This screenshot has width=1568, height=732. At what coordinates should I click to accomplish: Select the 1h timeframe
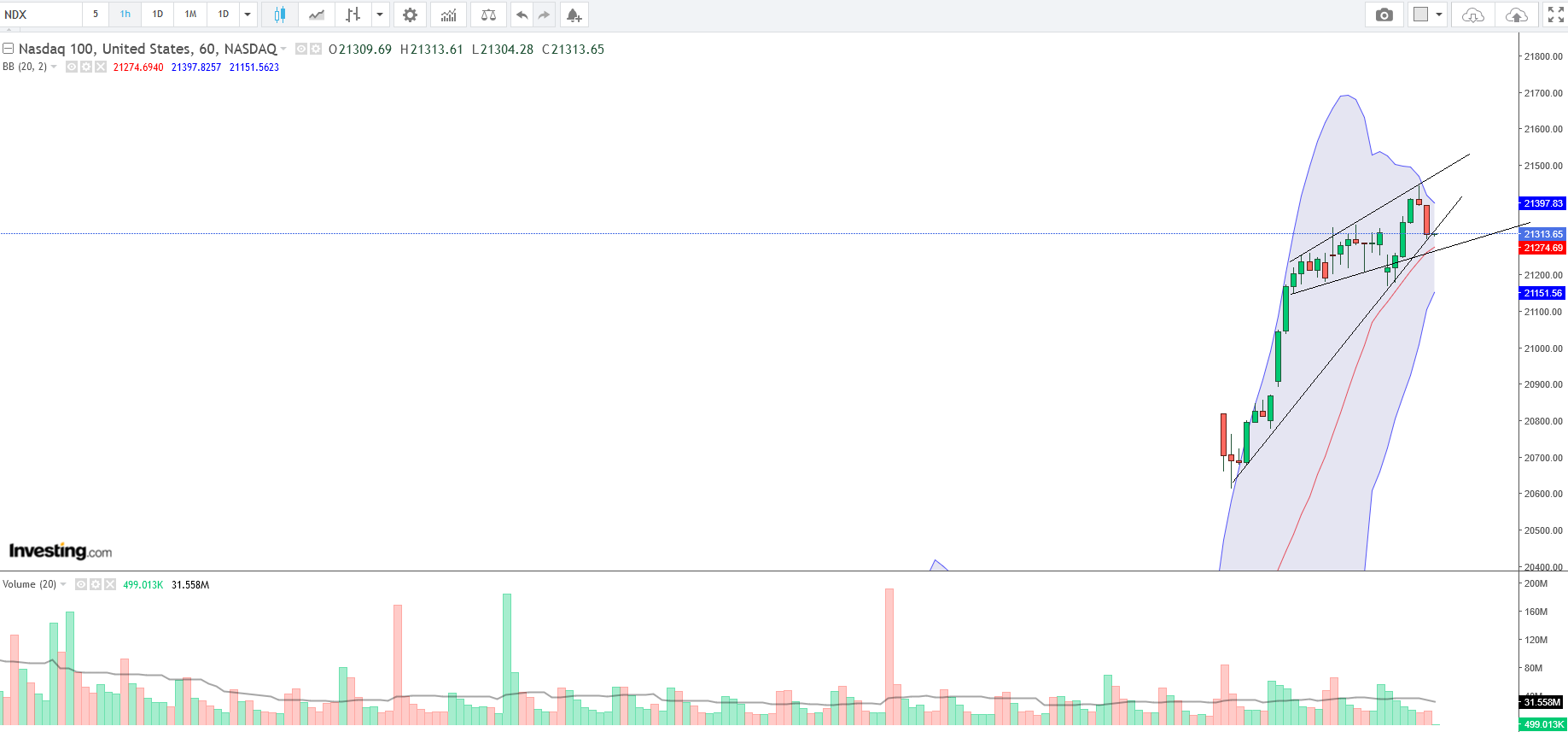125,15
